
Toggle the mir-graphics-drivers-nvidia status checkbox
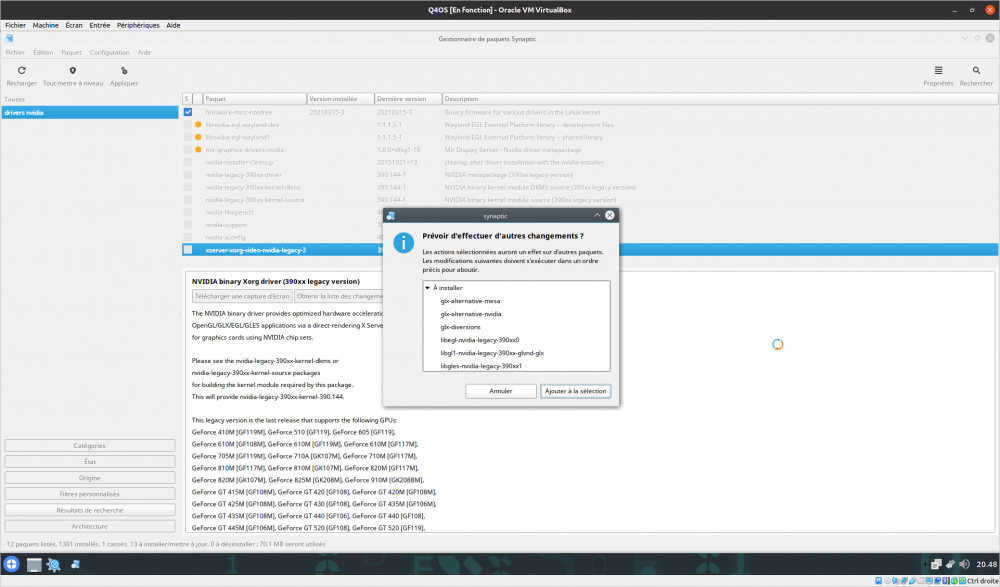coord(188,149)
